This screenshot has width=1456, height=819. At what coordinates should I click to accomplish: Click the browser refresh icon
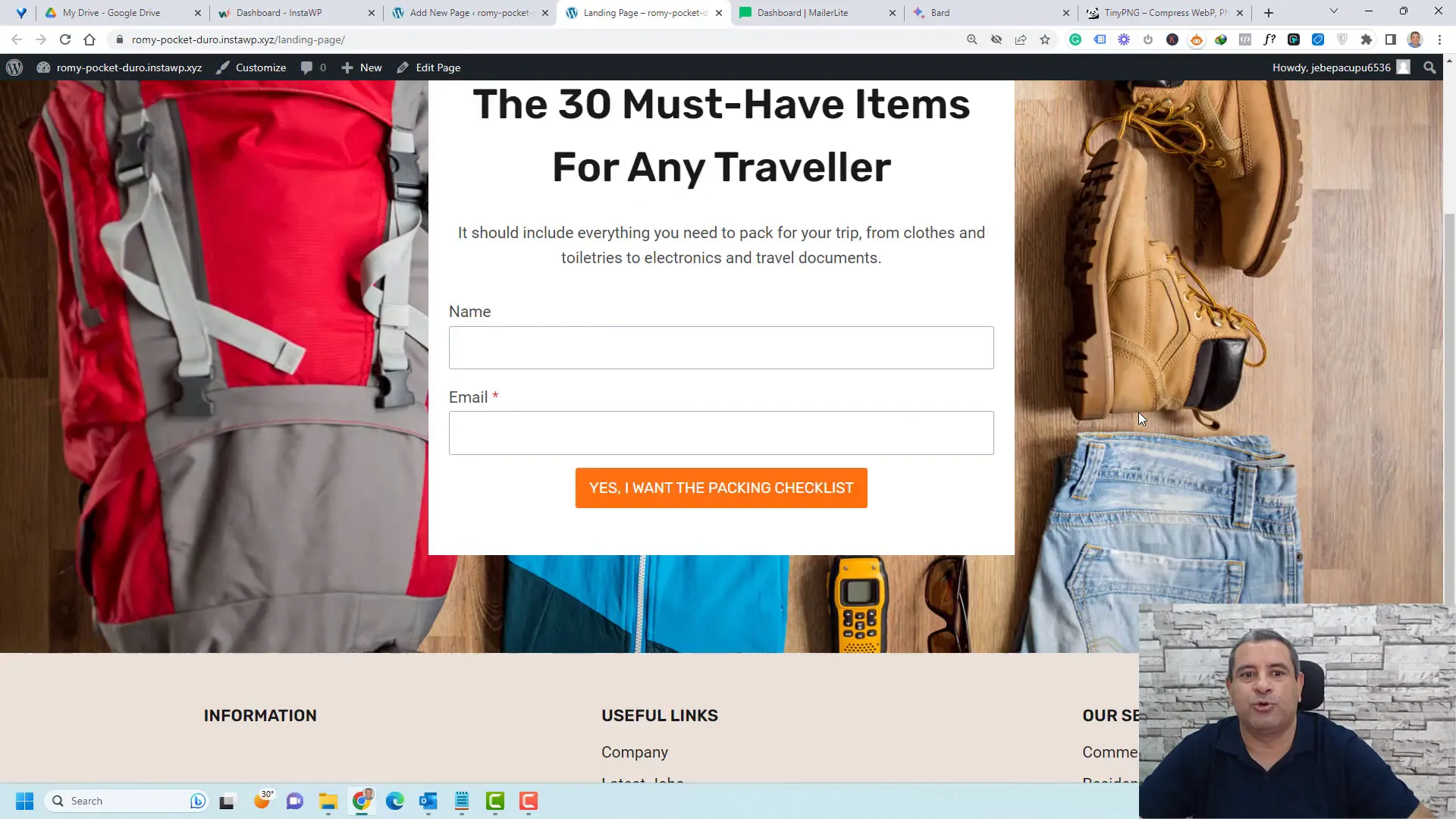64,39
